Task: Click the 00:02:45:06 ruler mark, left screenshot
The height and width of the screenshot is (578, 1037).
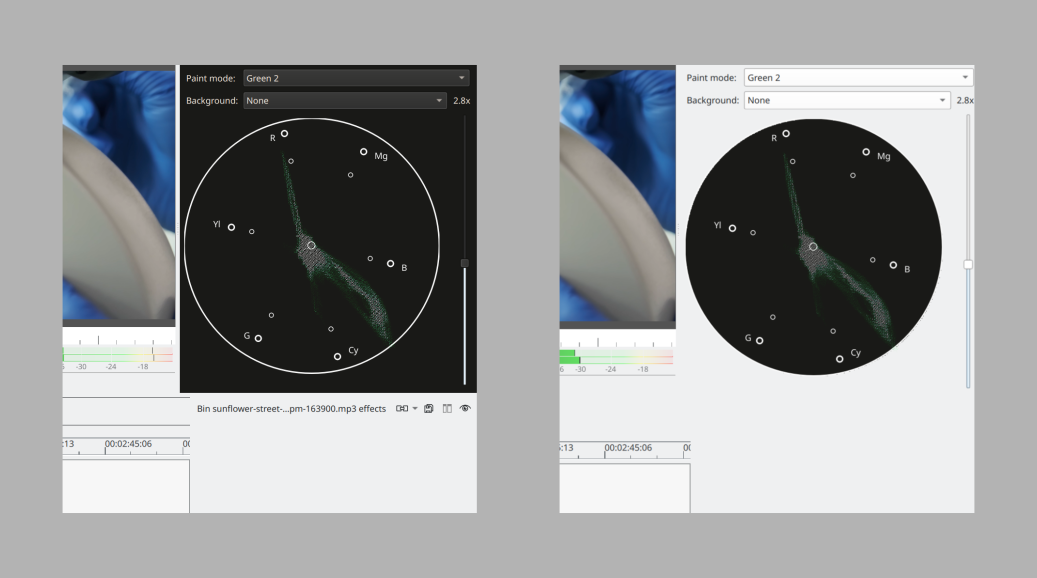Action: pos(127,444)
